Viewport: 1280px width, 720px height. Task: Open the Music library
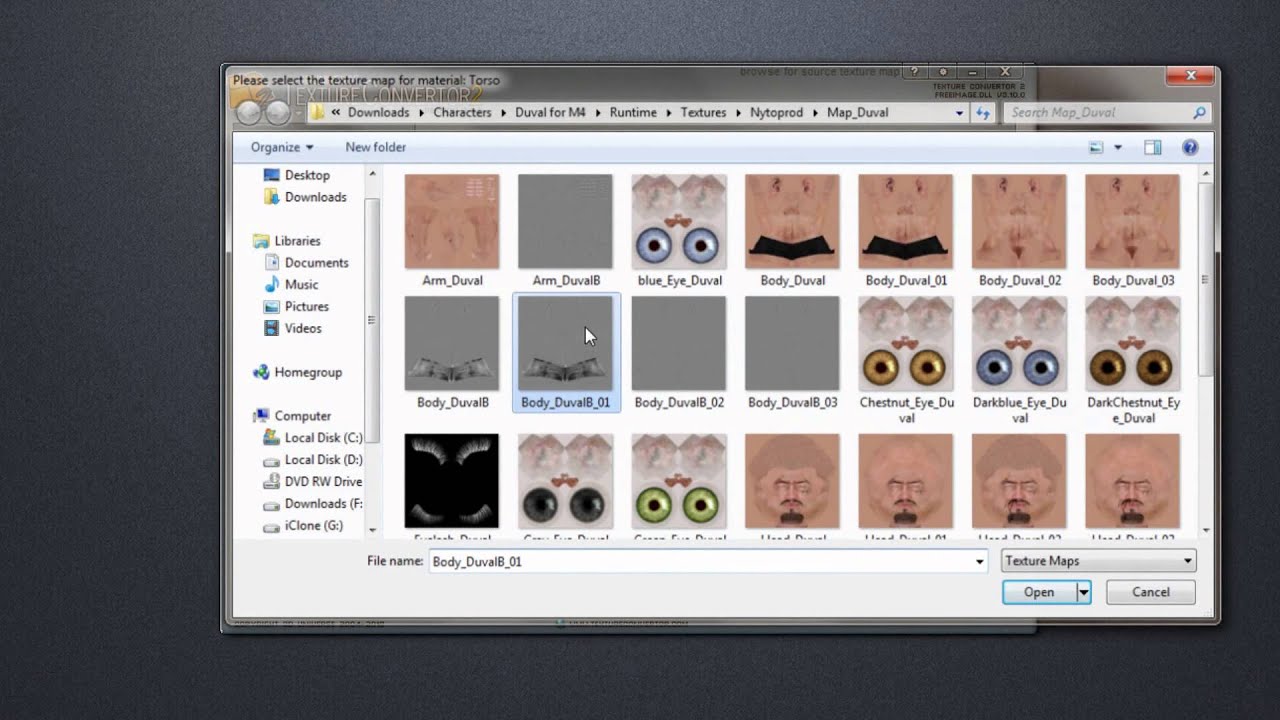[290, 285]
